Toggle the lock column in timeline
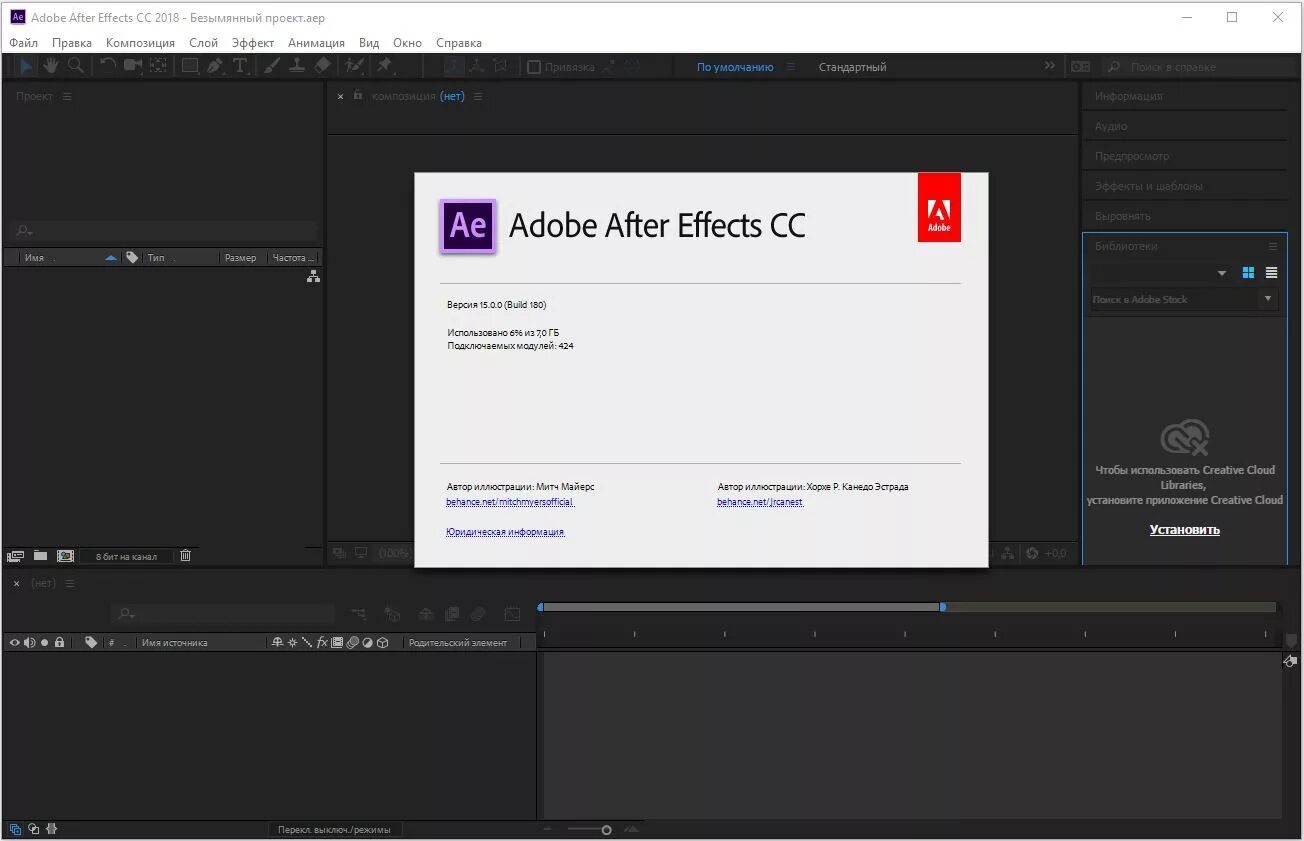 click(59, 642)
